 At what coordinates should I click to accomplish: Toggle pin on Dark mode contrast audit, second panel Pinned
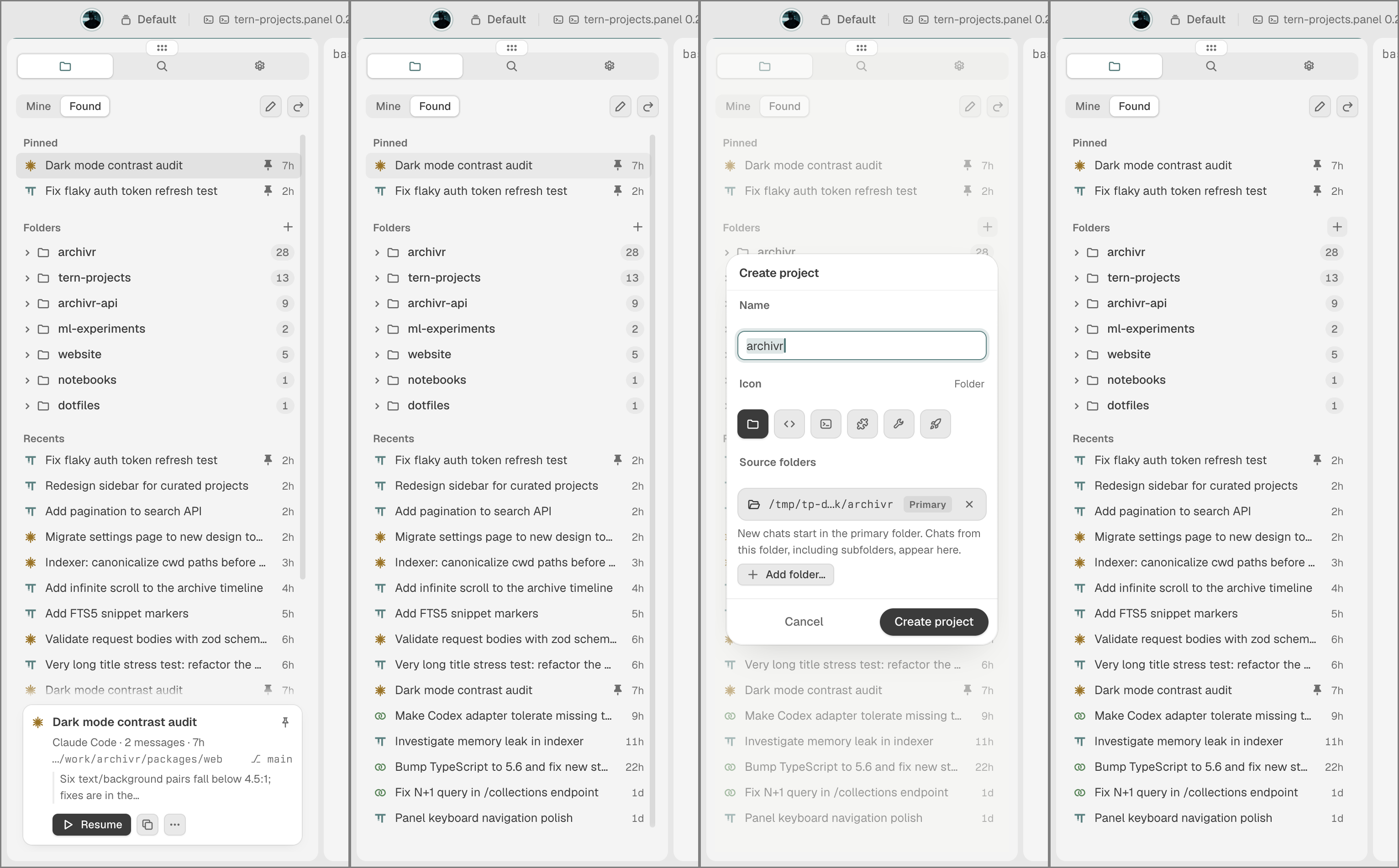coord(617,165)
